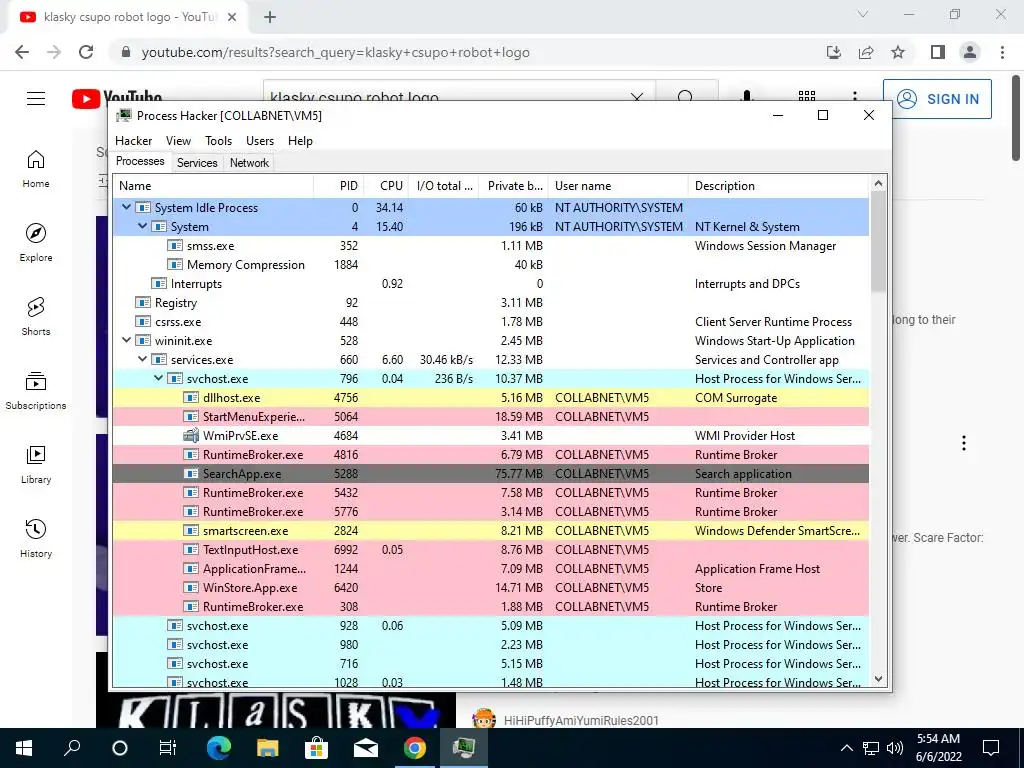
Task: Collapse services.exe tree node
Action: click(x=142, y=359)
